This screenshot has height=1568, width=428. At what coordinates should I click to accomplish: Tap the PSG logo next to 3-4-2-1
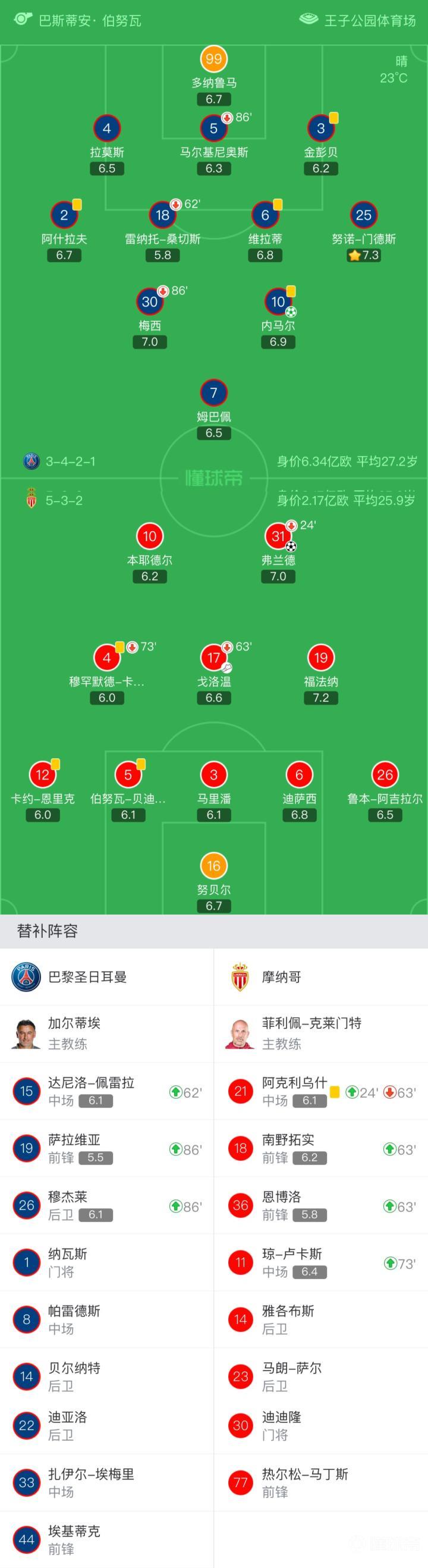pyautogui.click(x=32, y=461)
